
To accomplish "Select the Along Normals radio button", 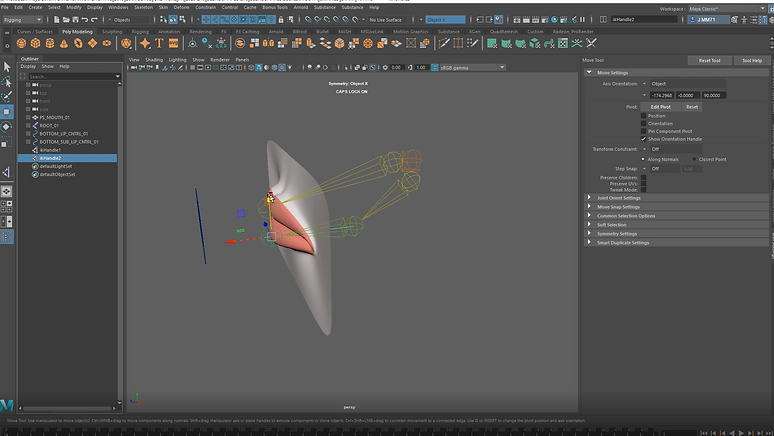I will point(643,159).
